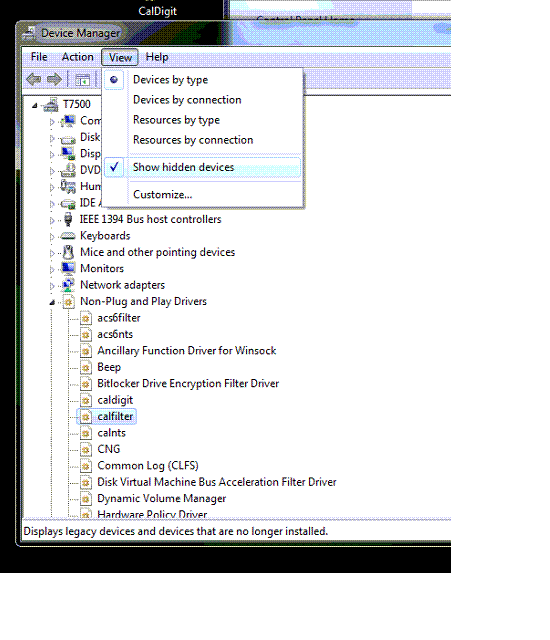The image size is (550, 640).
Task: Click the Monitors category icon
Action: [x=68, y=269]
